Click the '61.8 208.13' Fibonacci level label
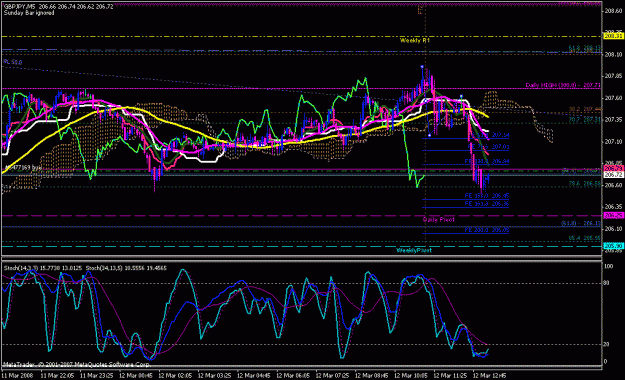The image size is (625, 380). [x=584, y=48]
